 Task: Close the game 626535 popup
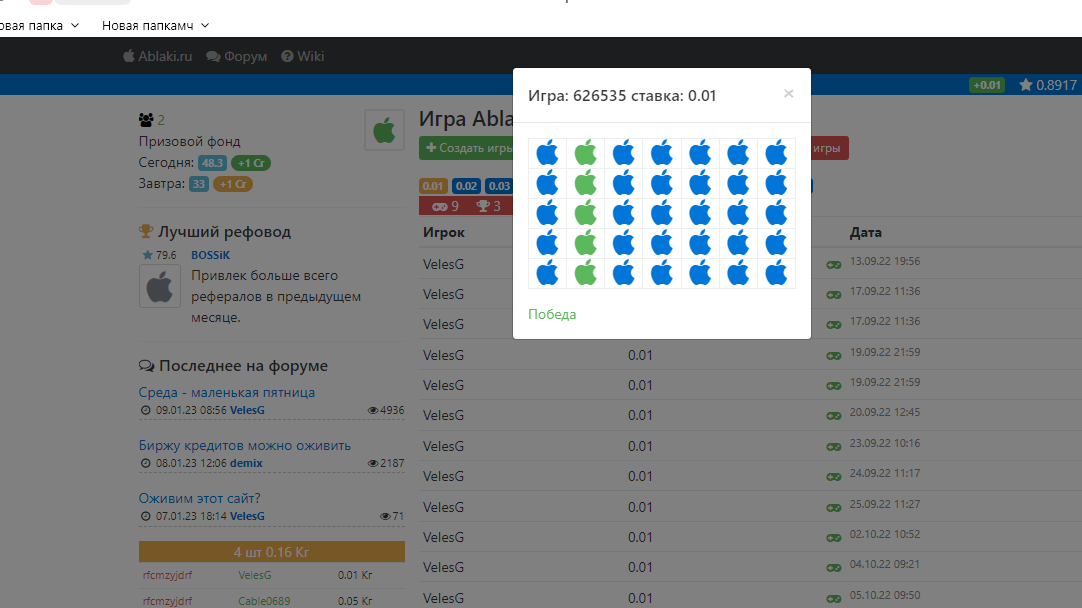point(788,94)
